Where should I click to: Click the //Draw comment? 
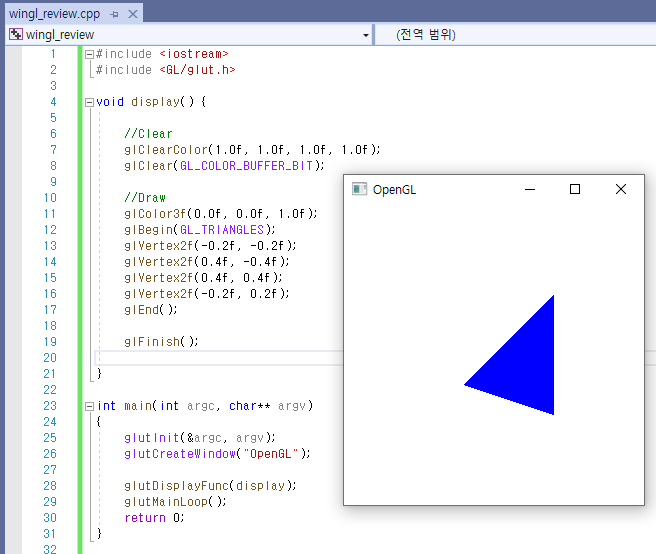pos(145,198)
